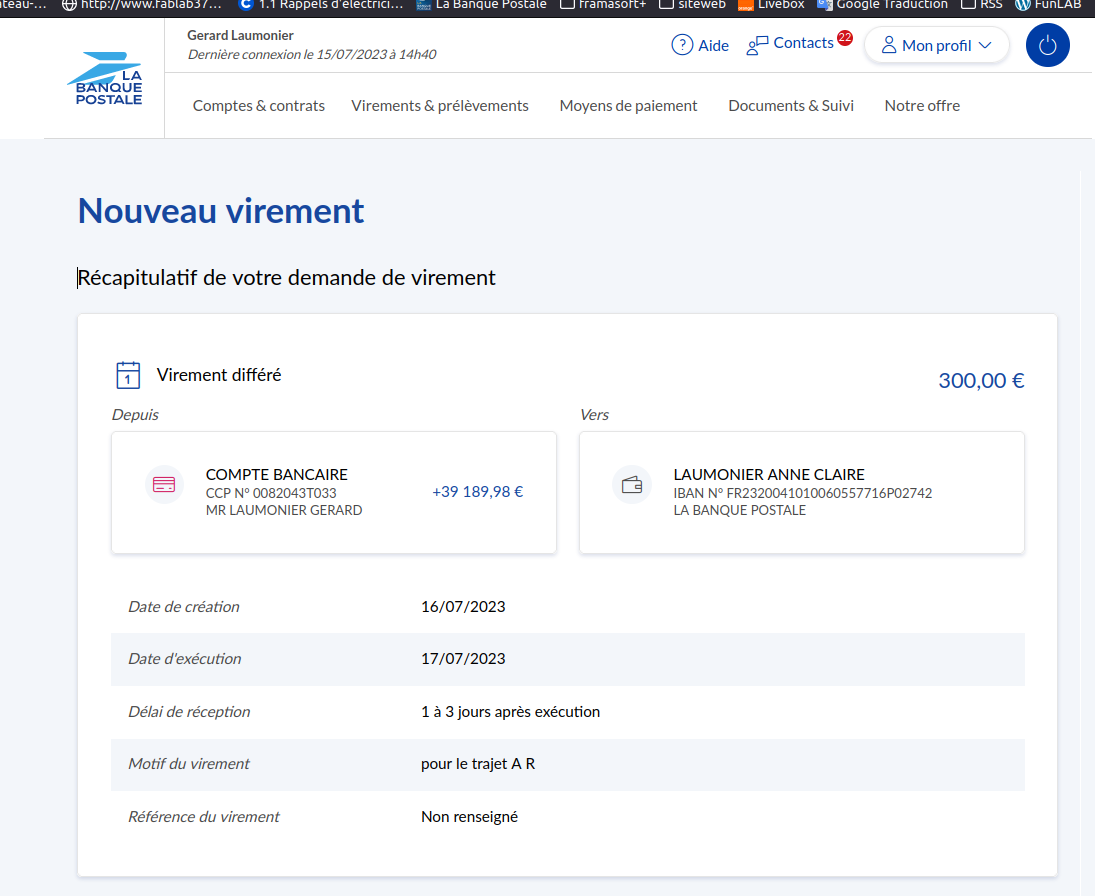
Task: Click the La Banque Postale logo
Action: 106,79
